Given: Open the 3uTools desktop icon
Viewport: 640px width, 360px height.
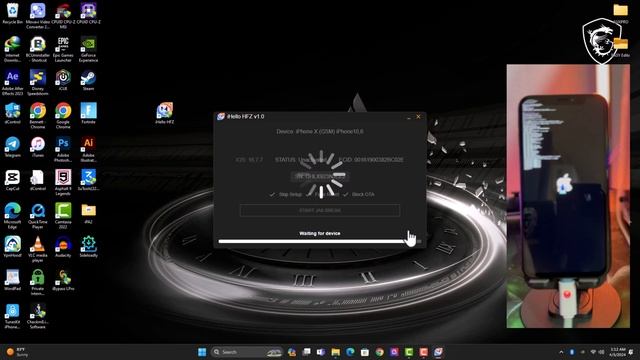Looking at the screenshot, I should click(x=88, y=180).
